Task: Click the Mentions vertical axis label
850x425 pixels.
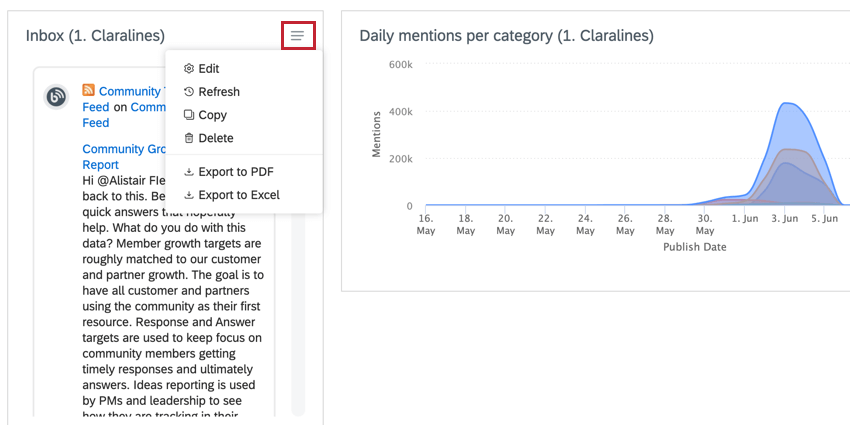Action: (377, 134)
